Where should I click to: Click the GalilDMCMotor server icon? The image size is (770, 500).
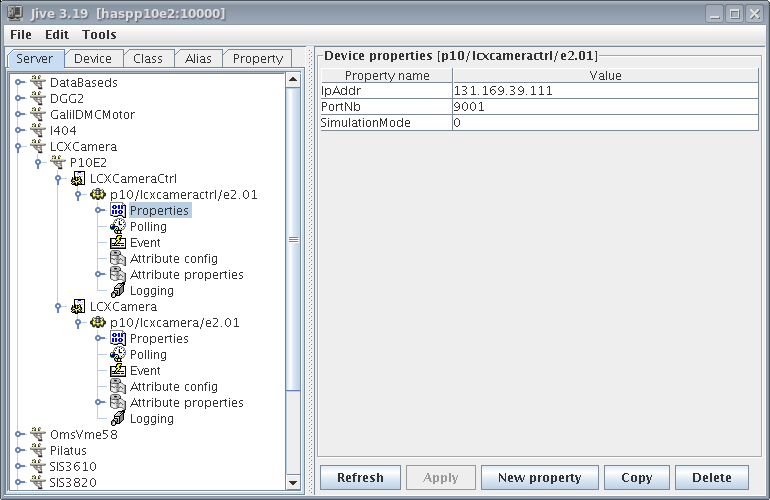[38, 114]
